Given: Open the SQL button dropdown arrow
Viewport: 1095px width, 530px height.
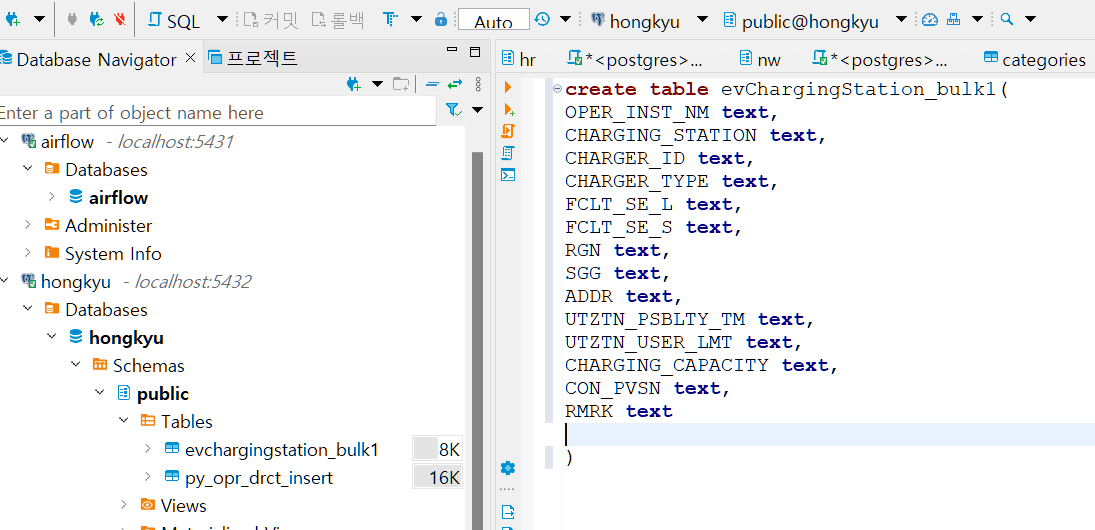Looking at the screenshot, I should point(222,20).
